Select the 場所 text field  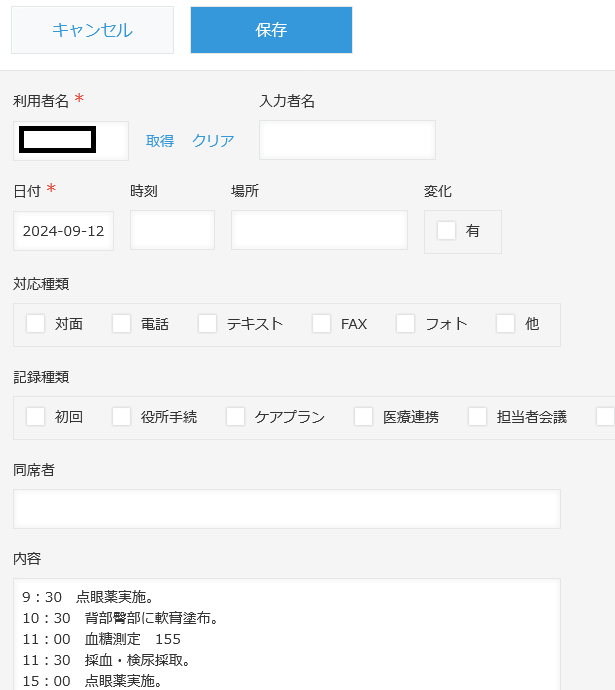(319, 230)
